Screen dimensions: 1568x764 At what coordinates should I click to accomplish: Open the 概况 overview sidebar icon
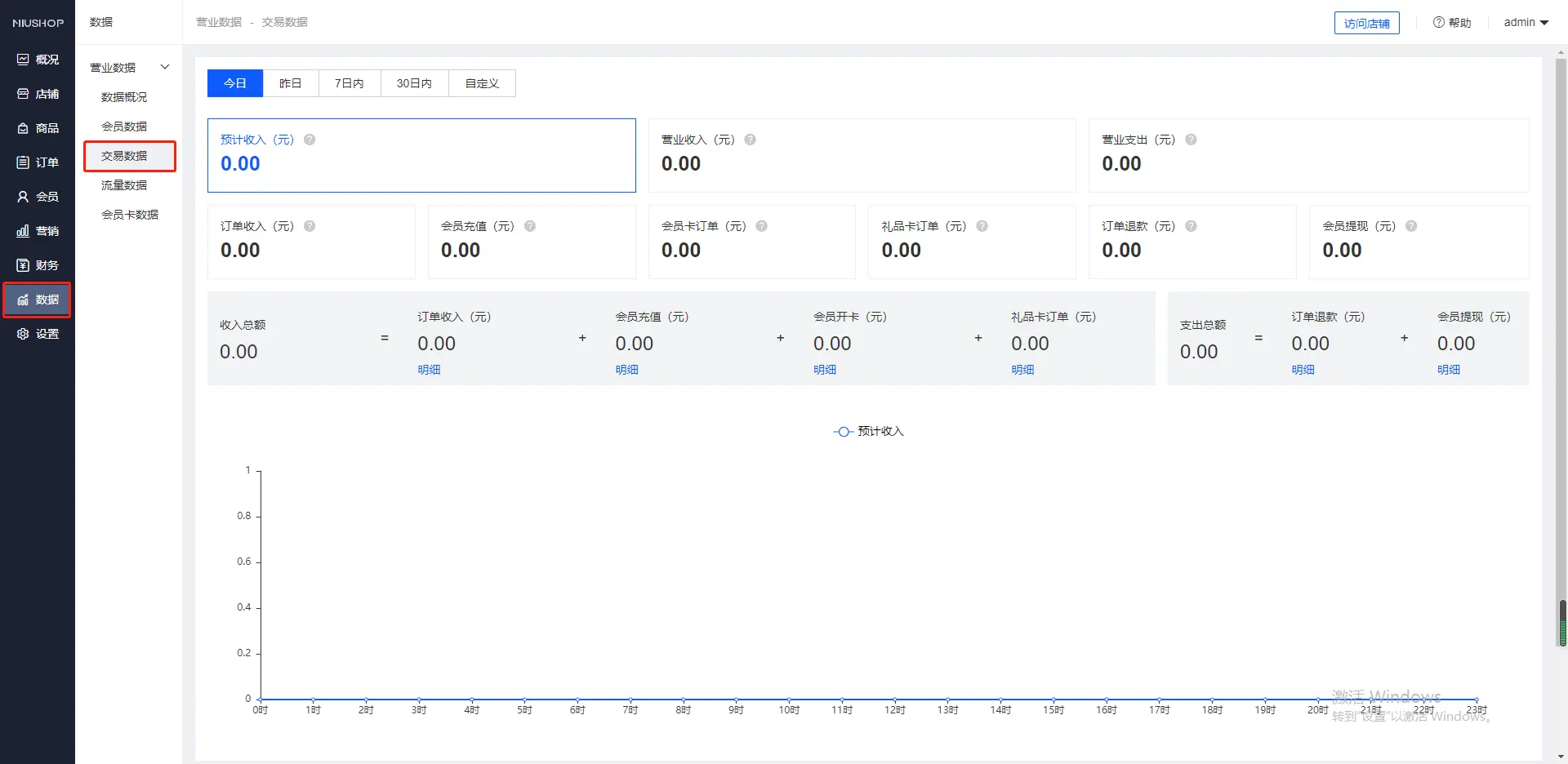click(38, 60)
